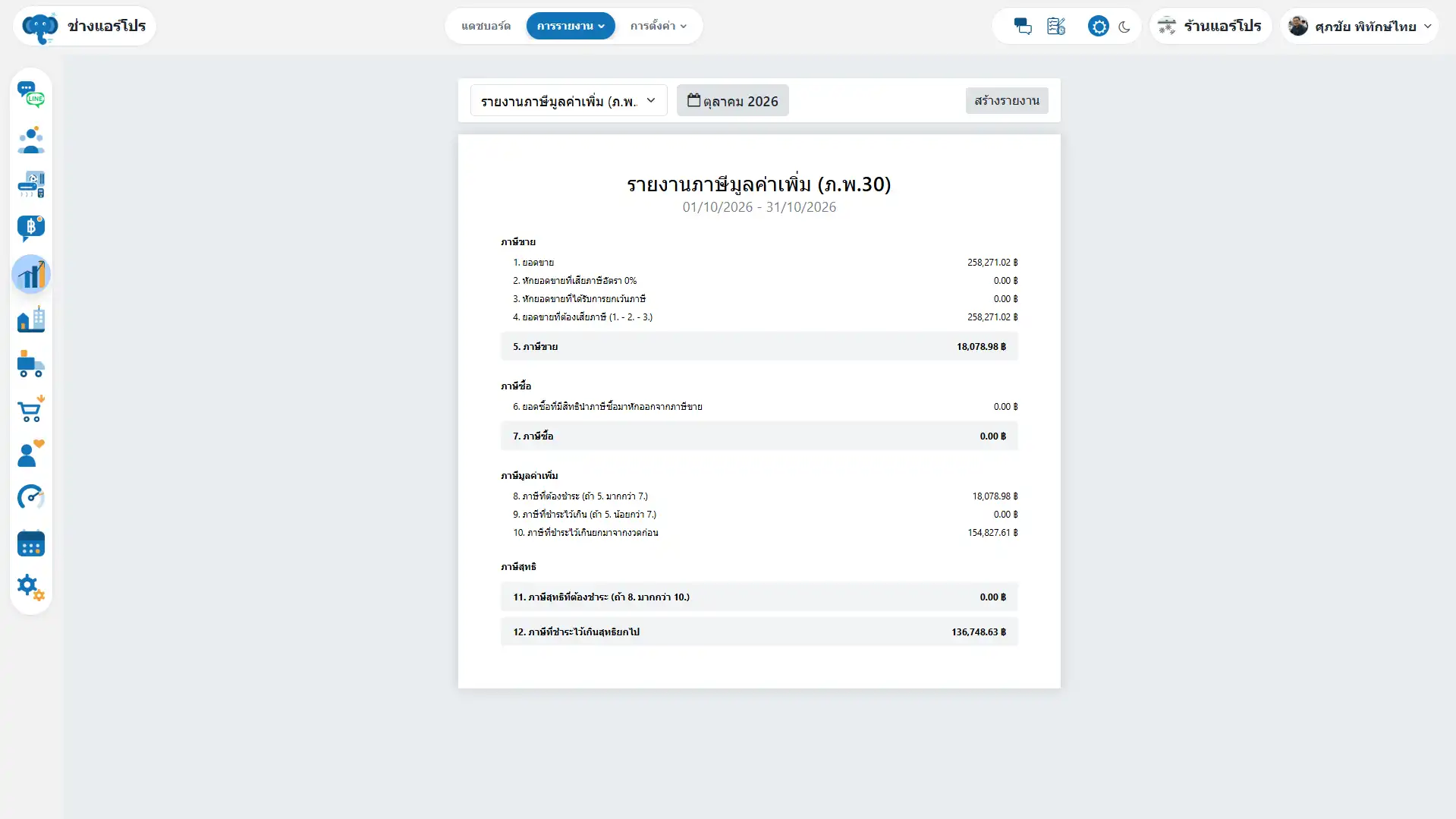Image resolution: width=1456 pixels, height=819 pixels.
Task: Open the checklist tasks icon in header
Action: tap(1056, 27)
